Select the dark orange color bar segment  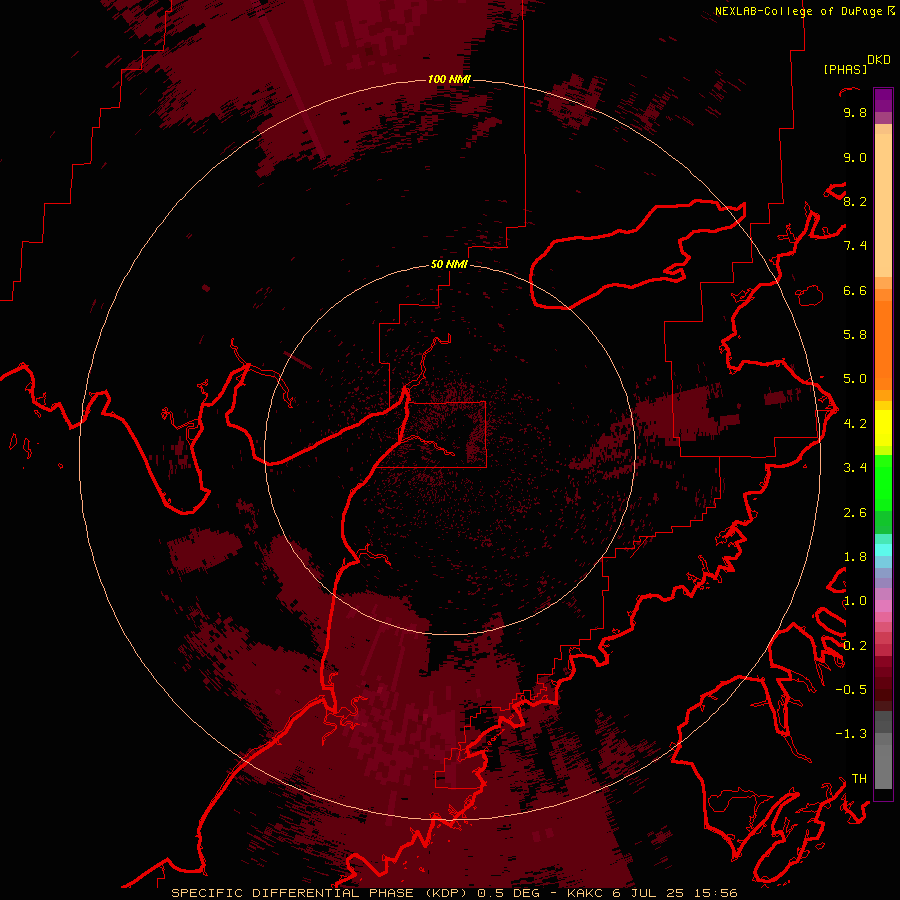[x=883, y=346]
